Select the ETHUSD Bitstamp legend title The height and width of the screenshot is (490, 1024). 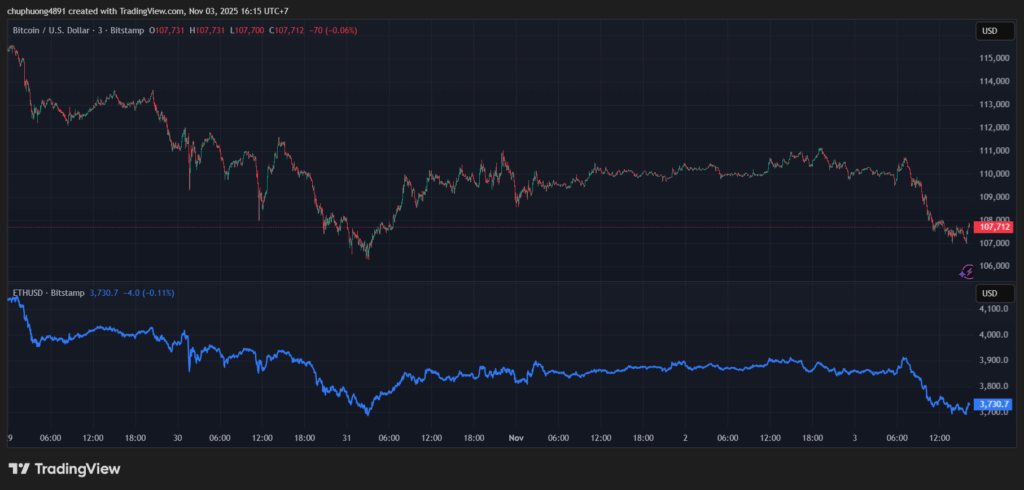pos(49,293)
